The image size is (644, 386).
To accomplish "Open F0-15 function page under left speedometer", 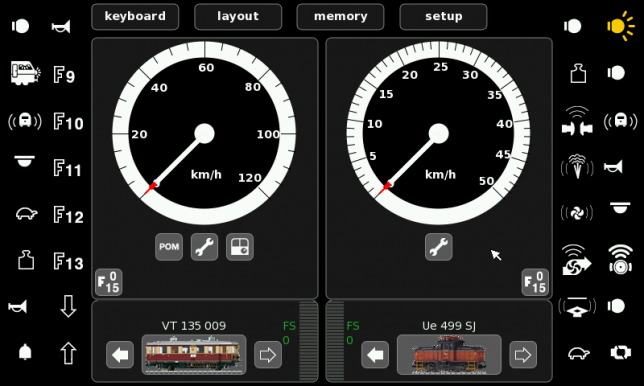I will [109, 283].
